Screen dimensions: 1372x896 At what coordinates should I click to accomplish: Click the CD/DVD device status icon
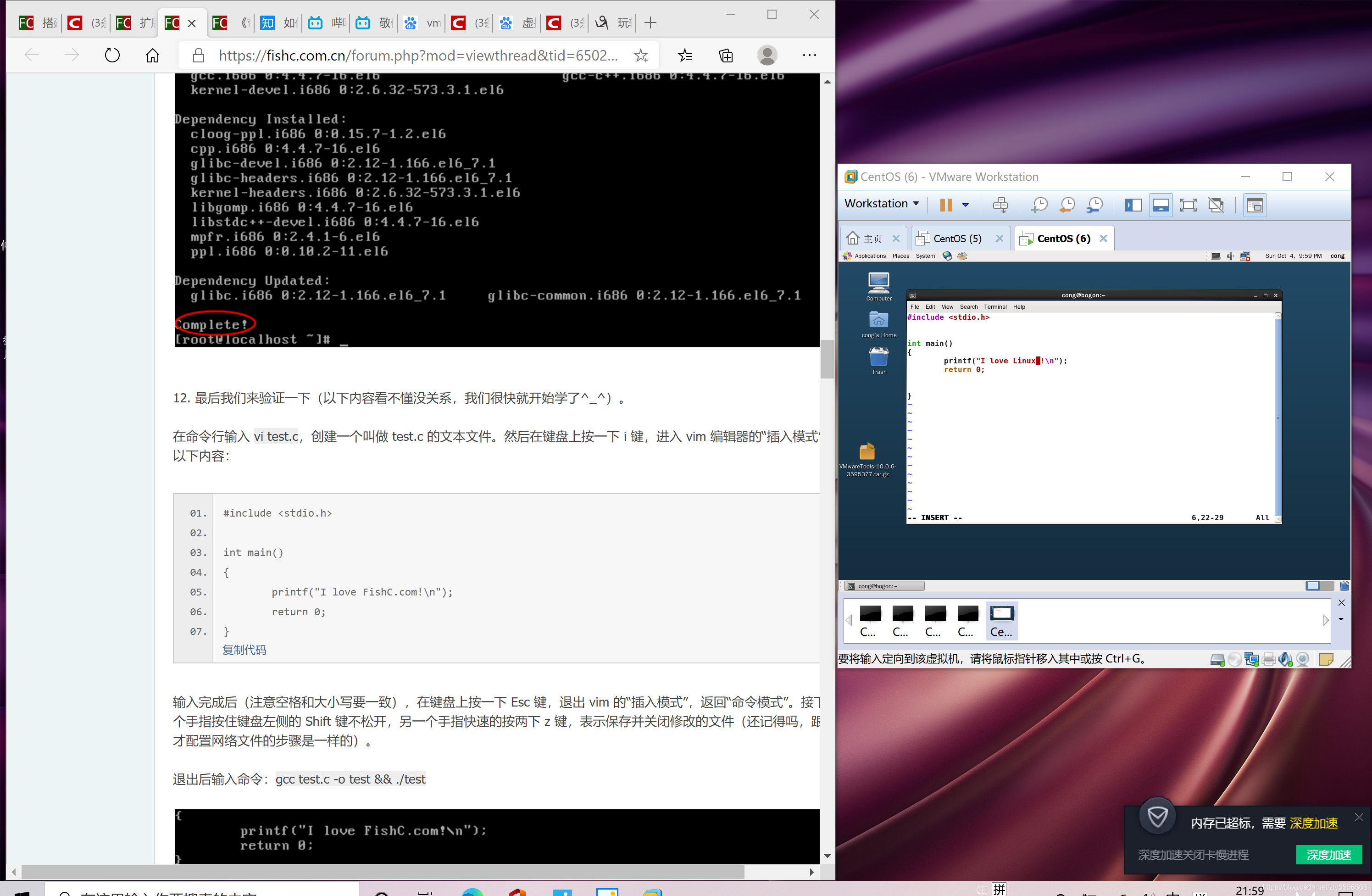point(1234,659)
